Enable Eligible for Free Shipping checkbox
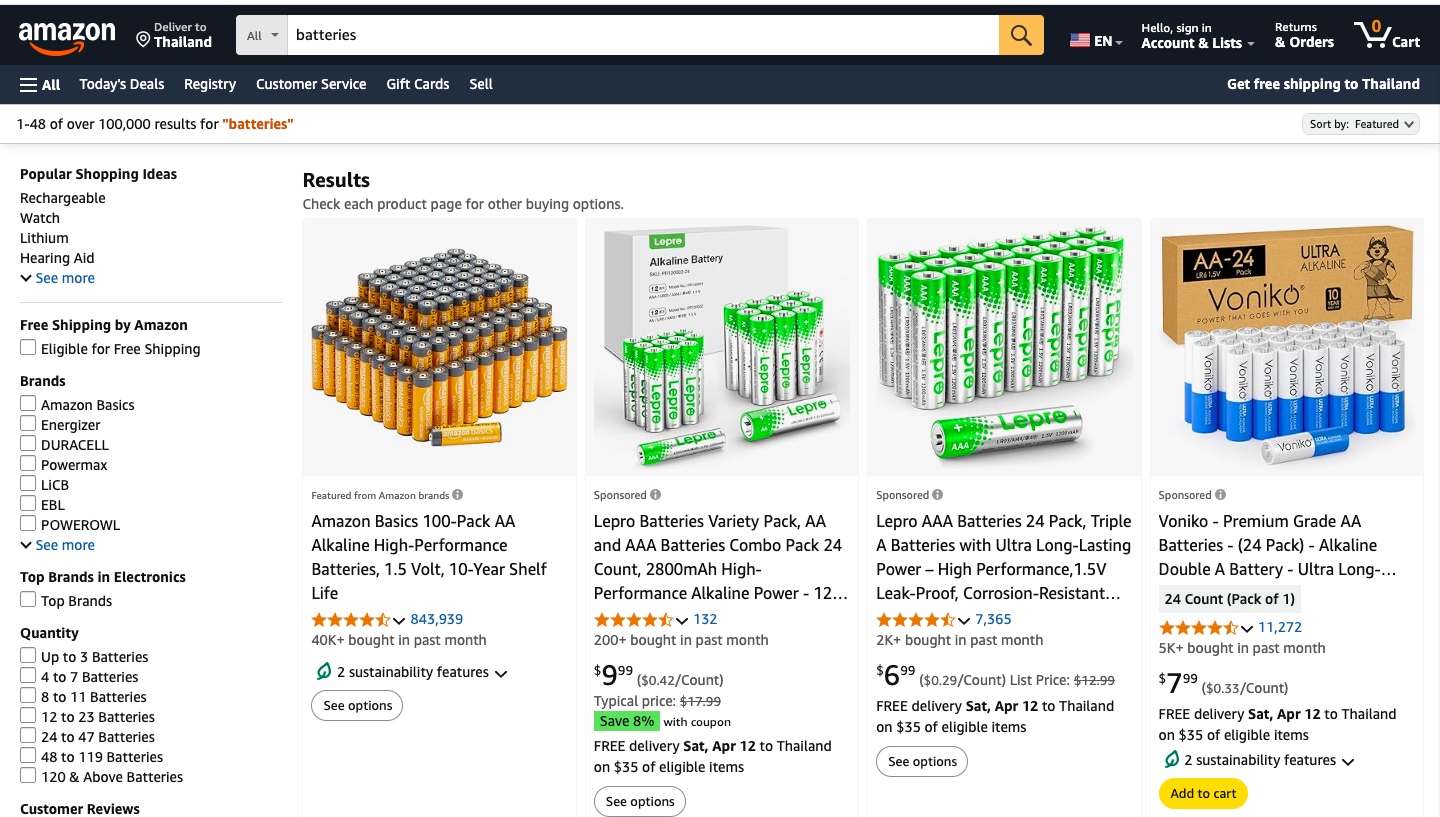Screen dimensions: 1440x817 (x=28, y=348)
